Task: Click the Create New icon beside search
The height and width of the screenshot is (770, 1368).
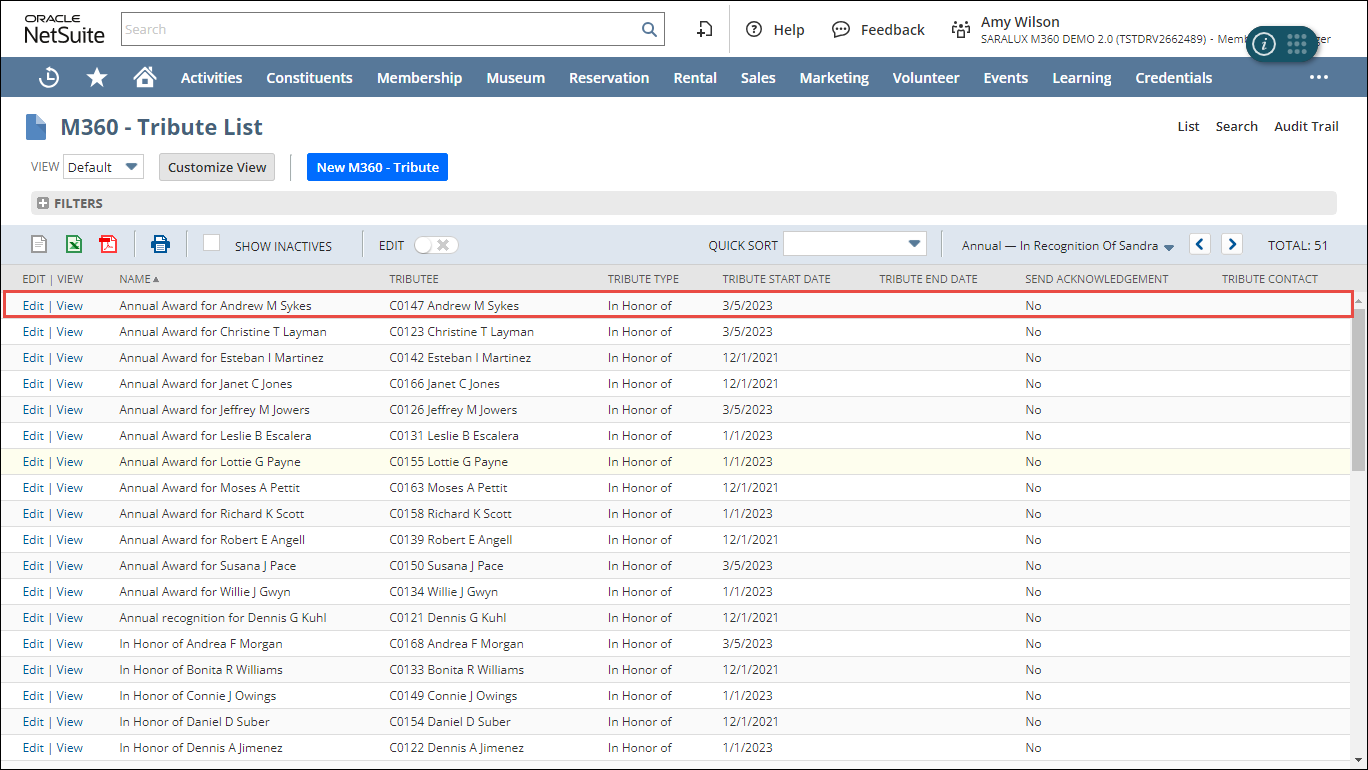Action: [x=705, y=30]
